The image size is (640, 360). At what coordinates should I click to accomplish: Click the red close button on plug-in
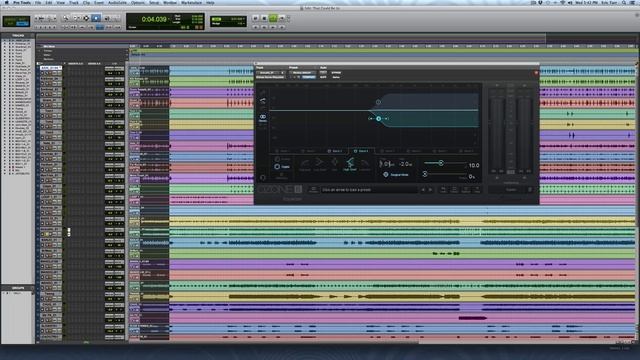(536, 73)
